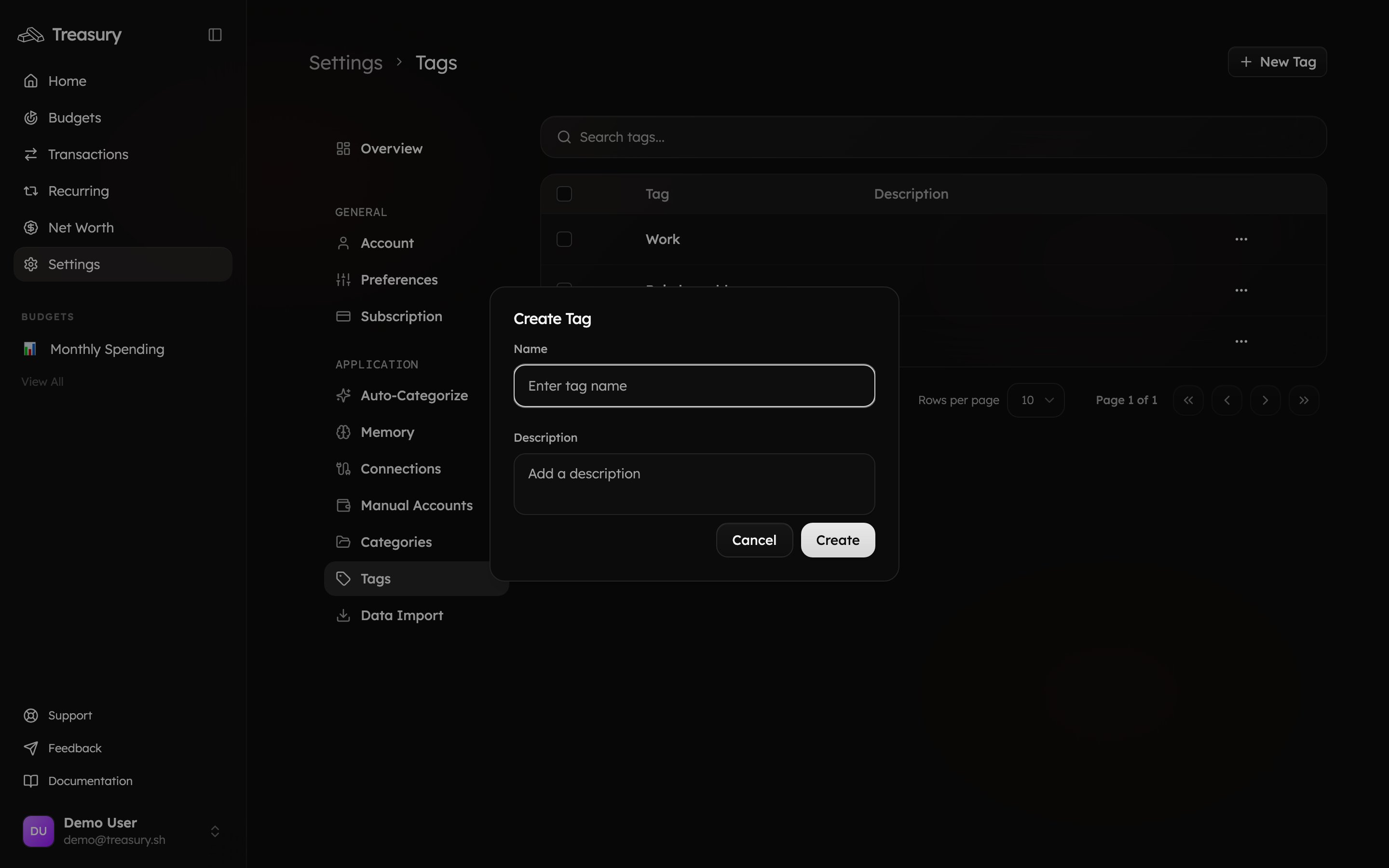This screenshot has width=1389, height=868.
Task: Click the Net Worth dollar icon
Action: (x=31, y=228)
